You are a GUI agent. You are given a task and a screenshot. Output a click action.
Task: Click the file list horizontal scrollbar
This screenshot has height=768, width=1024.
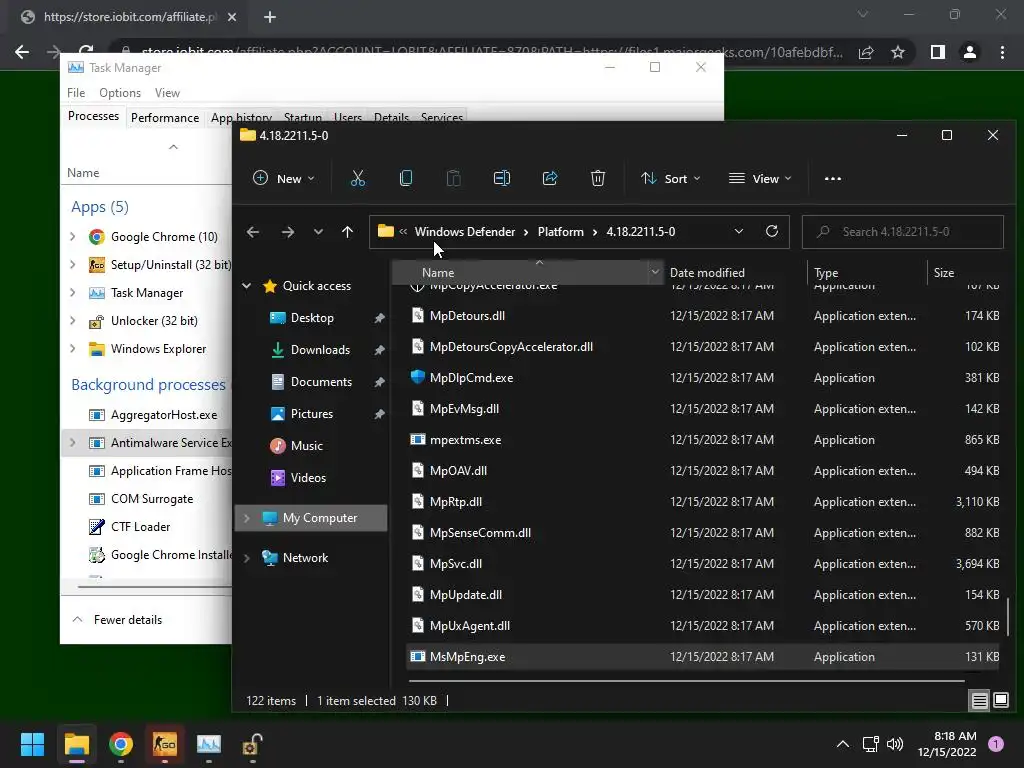tap(686, 681)
